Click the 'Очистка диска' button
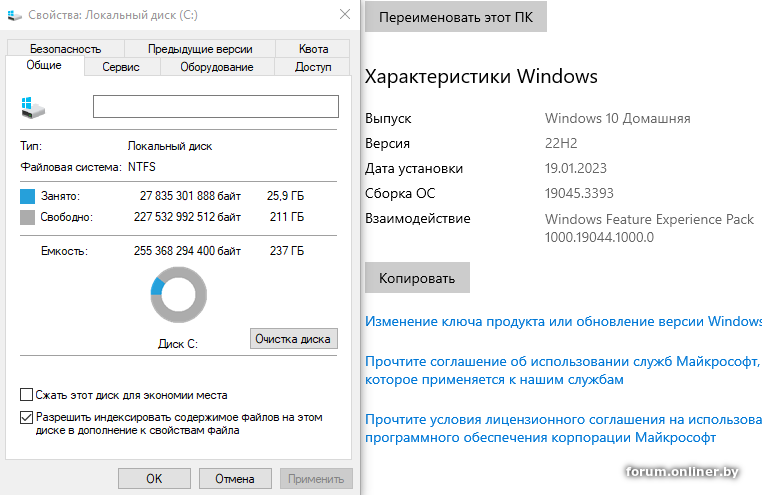 click(294, 339)
